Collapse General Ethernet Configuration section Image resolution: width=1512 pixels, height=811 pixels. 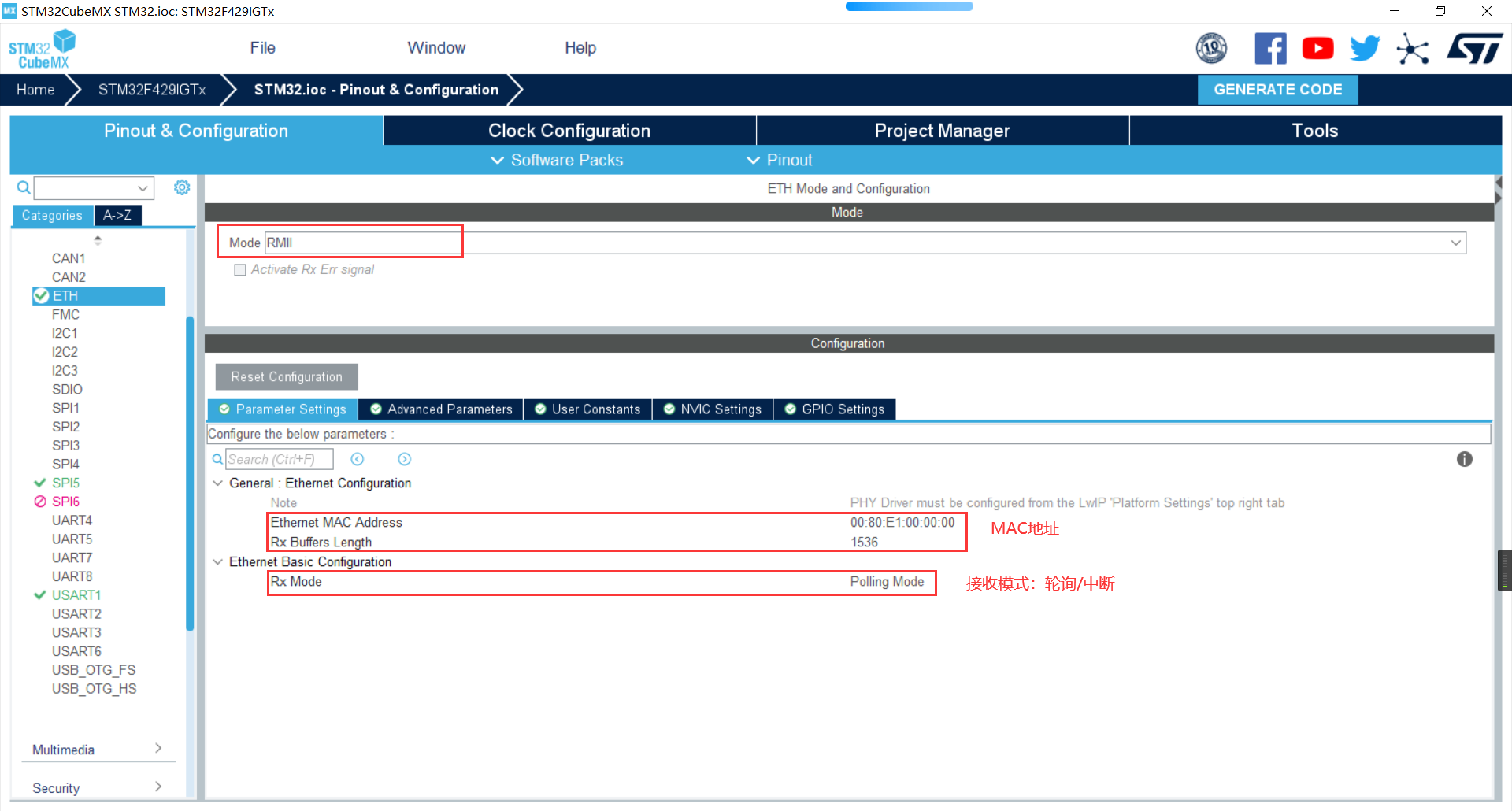pos(218,483)
